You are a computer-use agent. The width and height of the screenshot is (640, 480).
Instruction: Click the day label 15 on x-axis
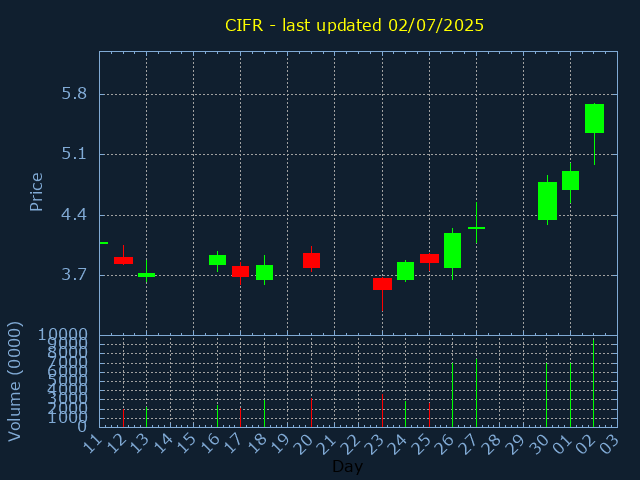[x=187, y=444]
